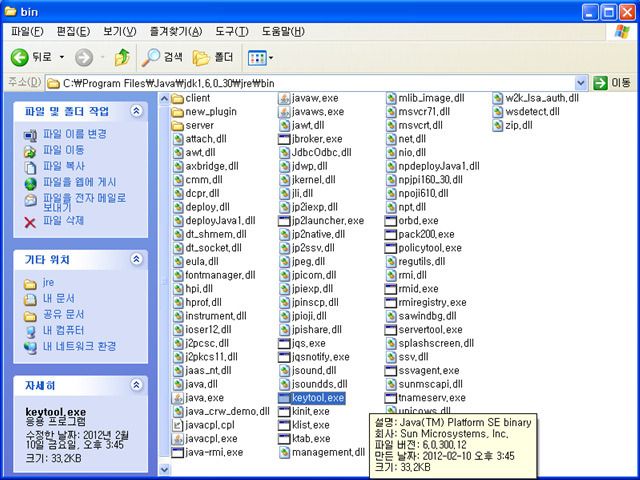Collapse the 기타 위치 panel

[x=136, y=259]
